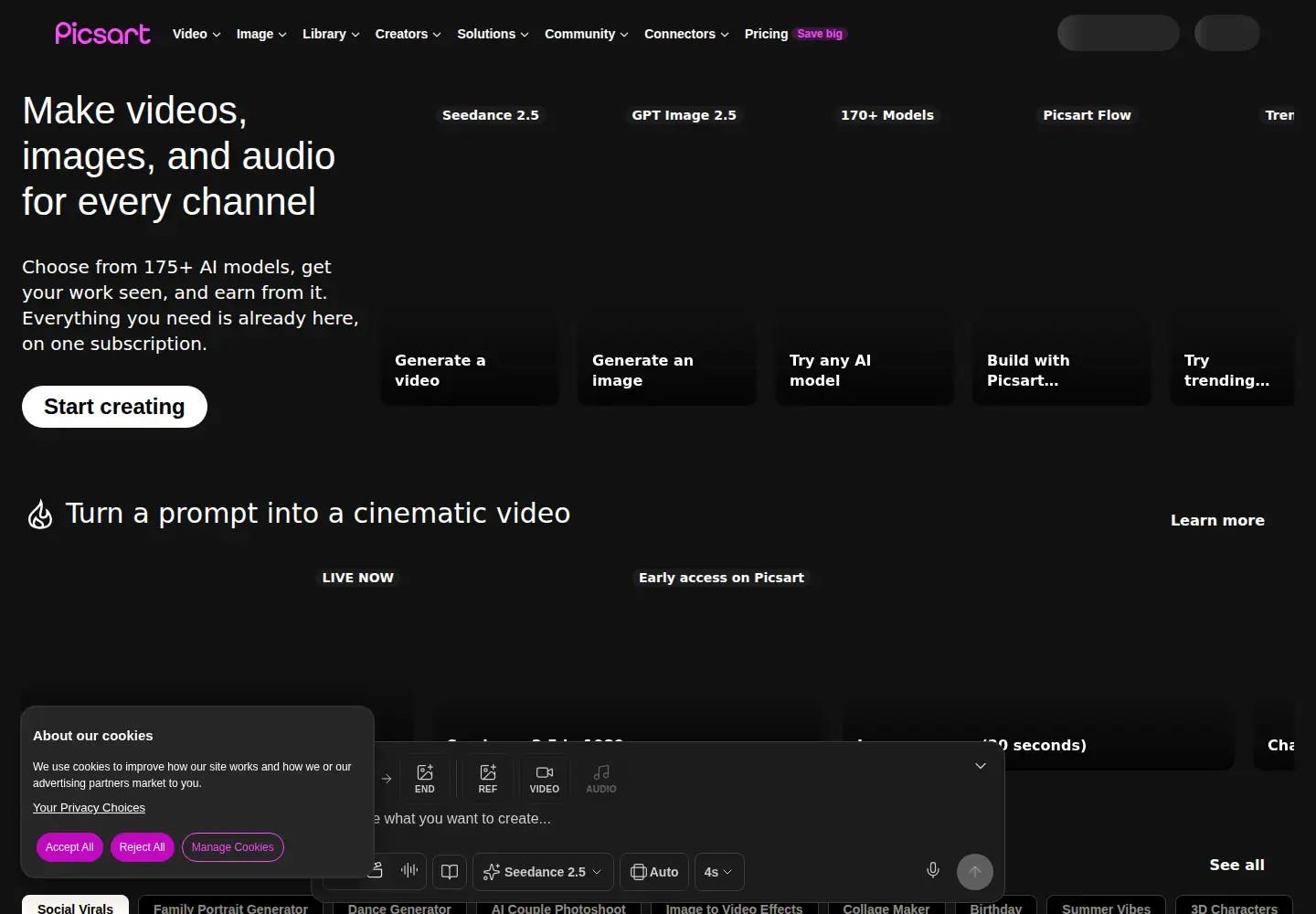
Task: Select the 3D Characters tab
Action: coord(1234,907)
